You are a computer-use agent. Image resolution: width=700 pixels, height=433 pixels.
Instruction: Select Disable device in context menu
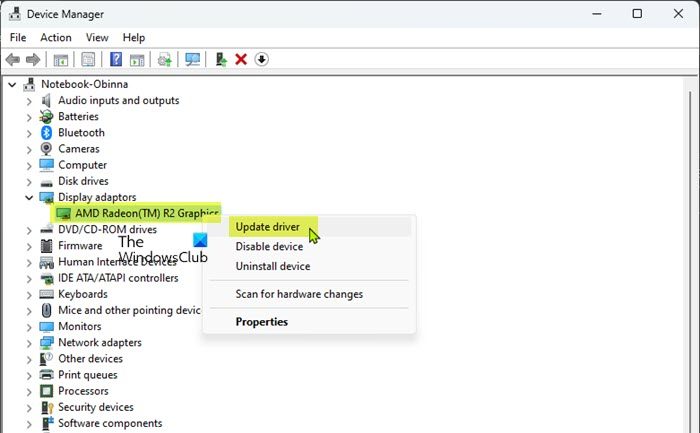[269, 247]
